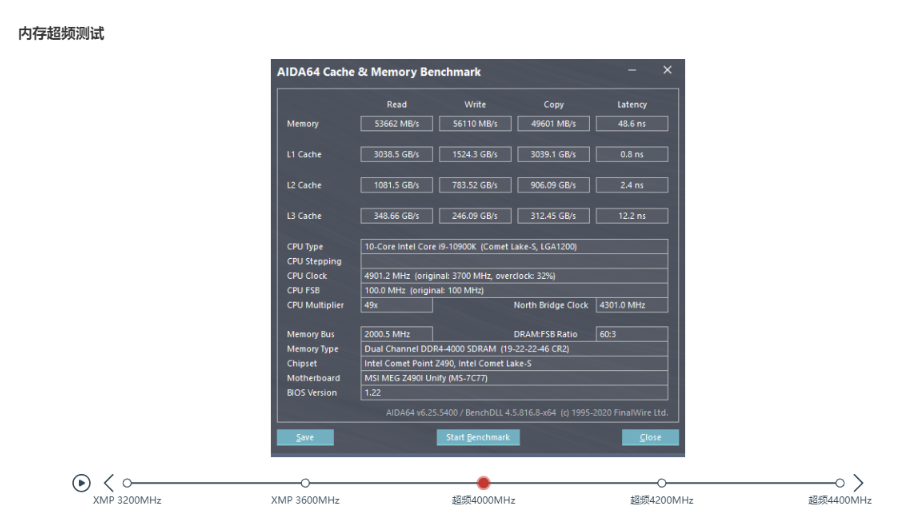The height and width of the screenshot is (524, 918).
Task: Click DRAM:FSB Ratio 60:3 field
Action: coord(632,334)
